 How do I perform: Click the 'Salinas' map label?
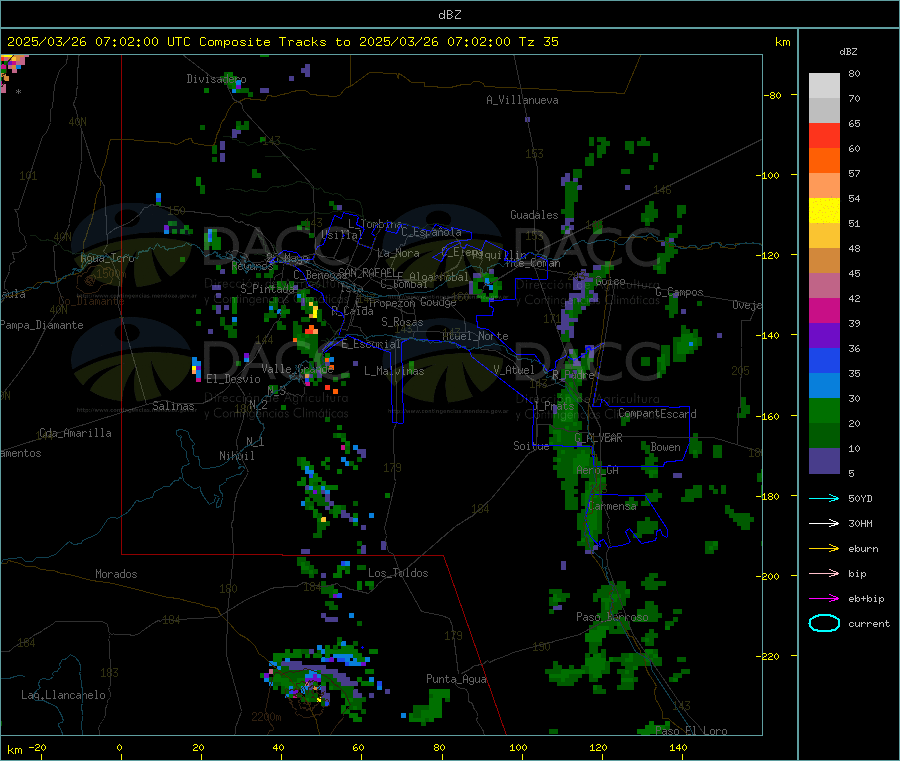[173, 406]
